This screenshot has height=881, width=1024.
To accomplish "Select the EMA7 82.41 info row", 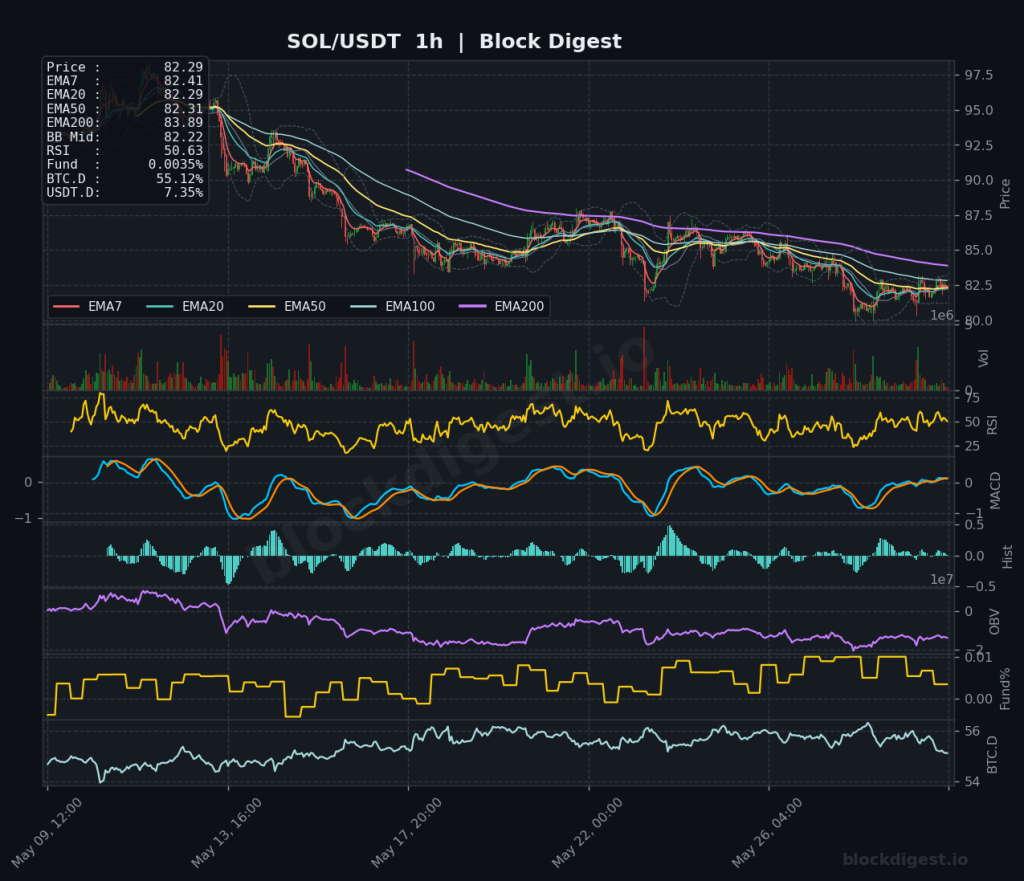I will (125, 81).
